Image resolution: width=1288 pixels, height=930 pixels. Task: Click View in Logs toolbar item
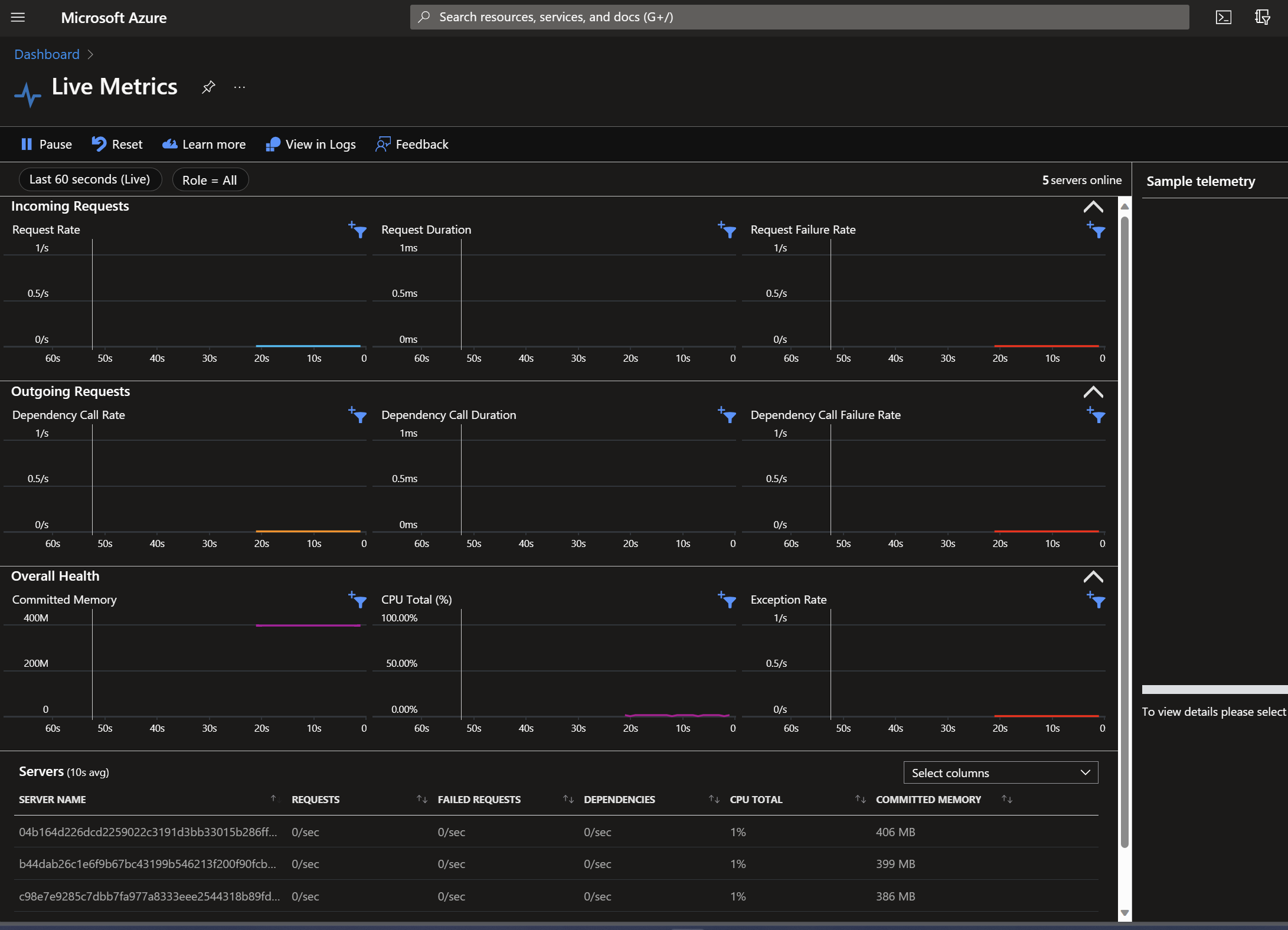311,145
